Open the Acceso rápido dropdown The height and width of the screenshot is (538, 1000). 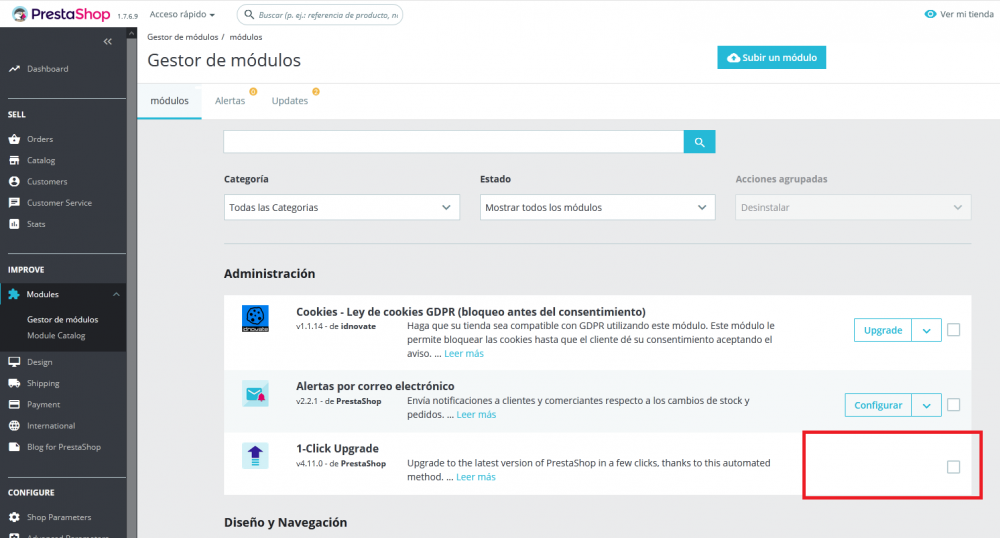[x=182, y=14]
